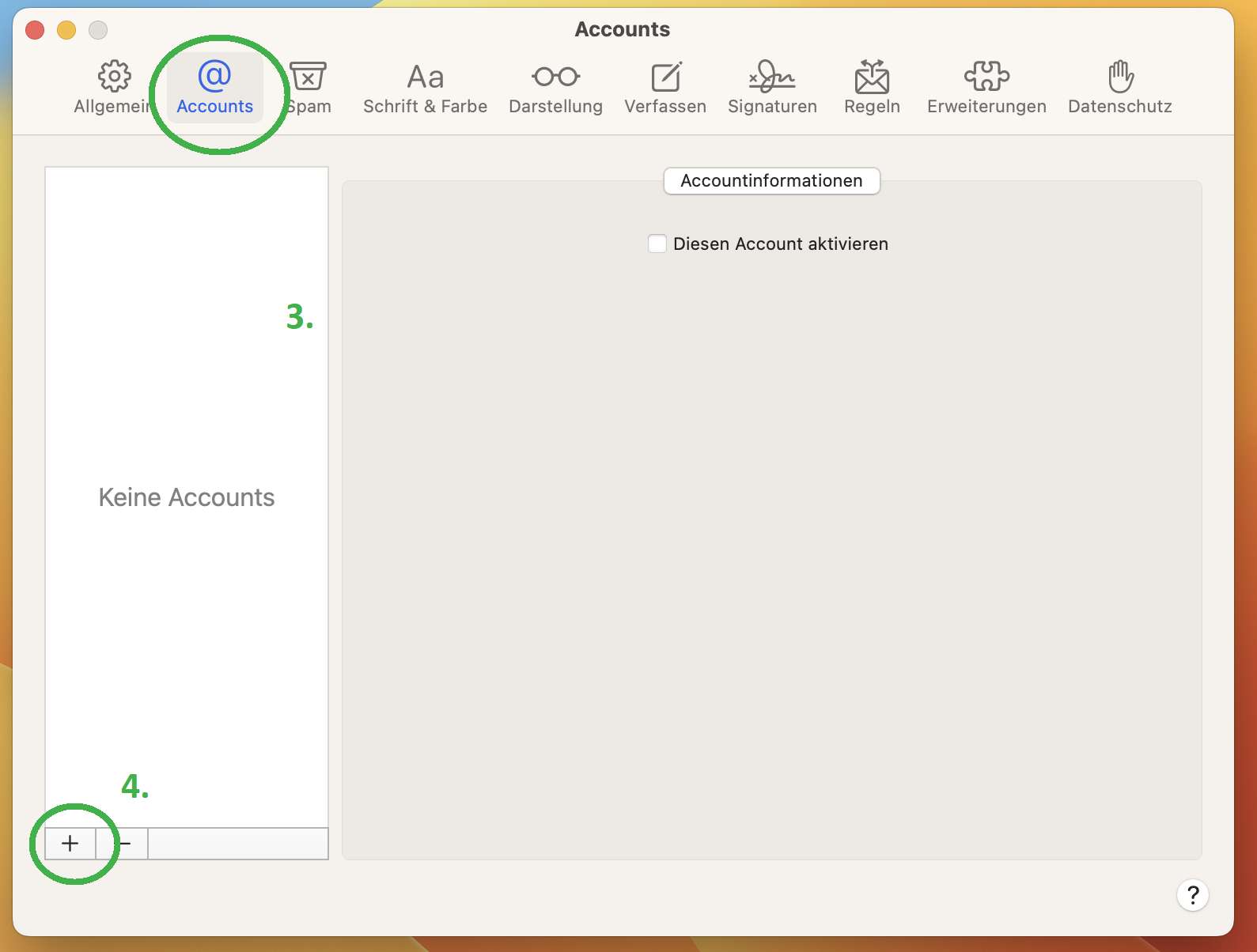Screen dimensions: 1257x952
Task: Open Schrift & Farbe font settings
Action: [425, 87]
